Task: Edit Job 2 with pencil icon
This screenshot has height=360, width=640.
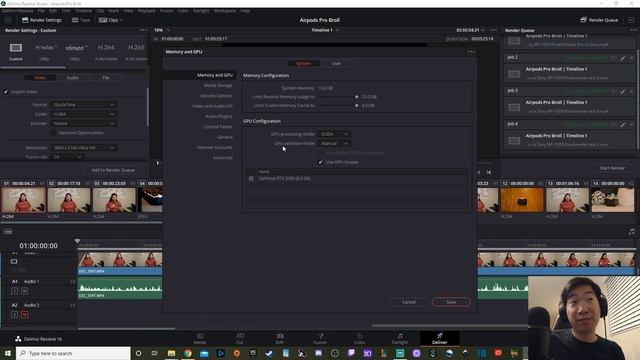Action: tap(622, 58)
